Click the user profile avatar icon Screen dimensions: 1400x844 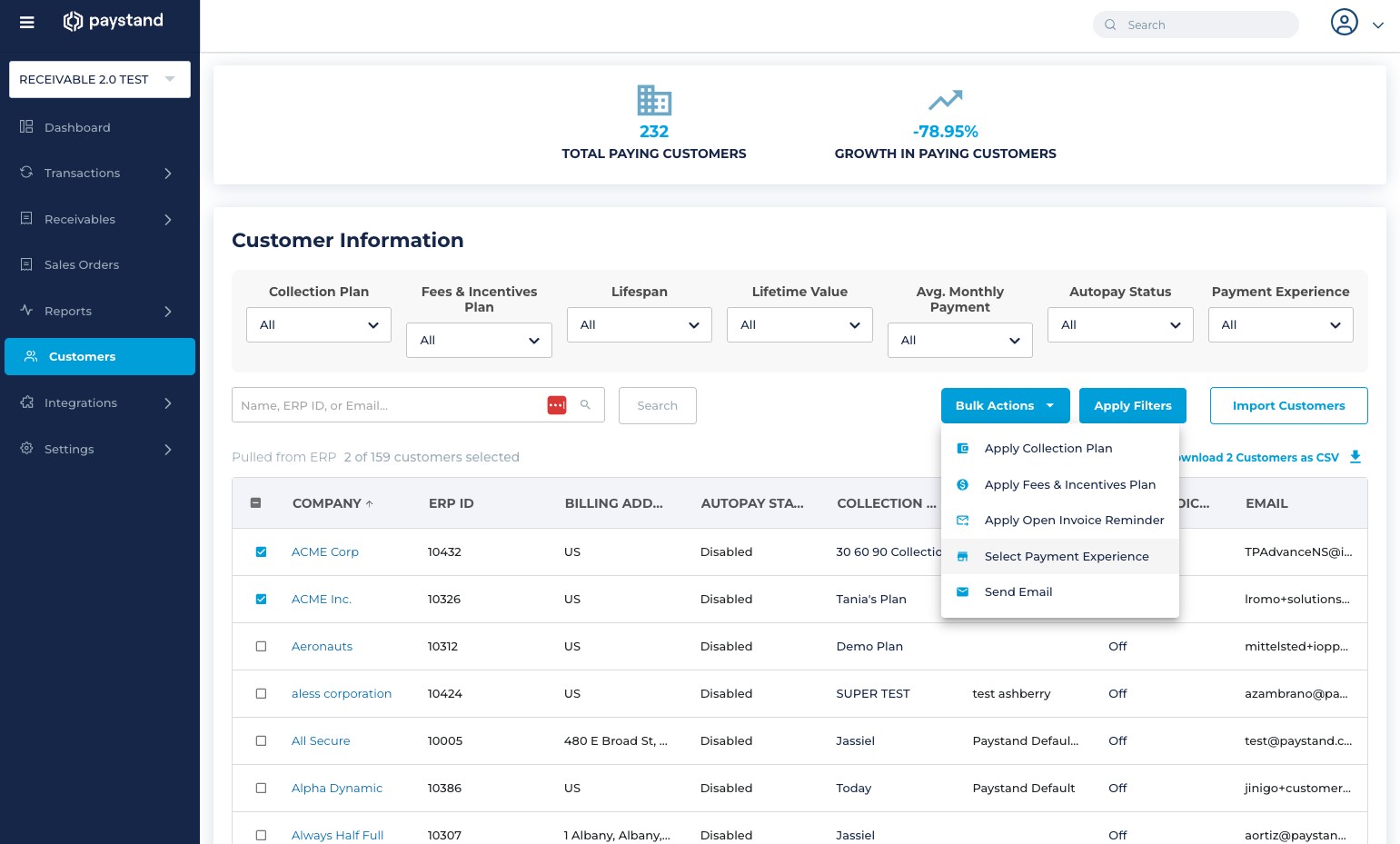(1344, 22)
